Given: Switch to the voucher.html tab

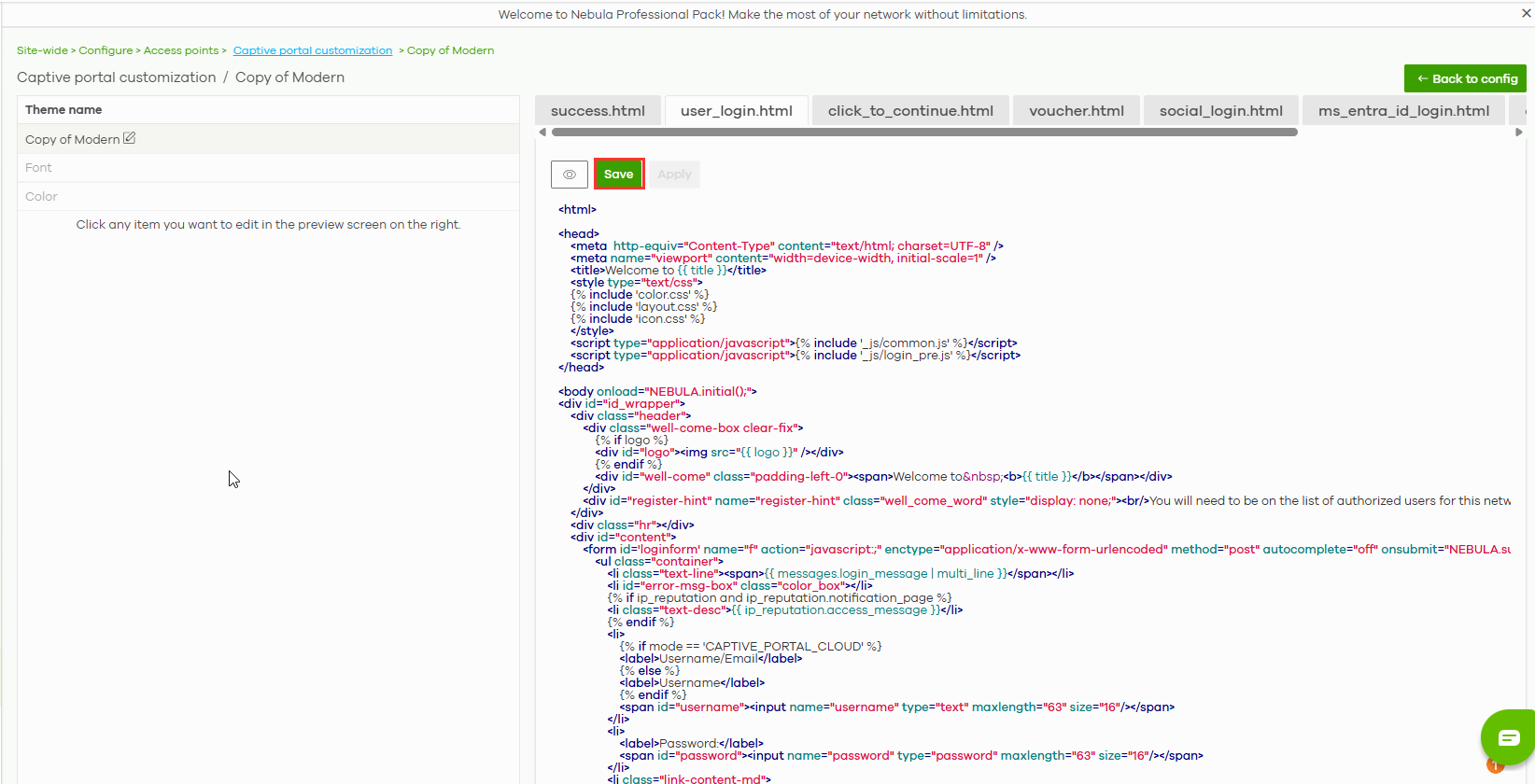Looking at the screenshot, I should pos(1077,110).
